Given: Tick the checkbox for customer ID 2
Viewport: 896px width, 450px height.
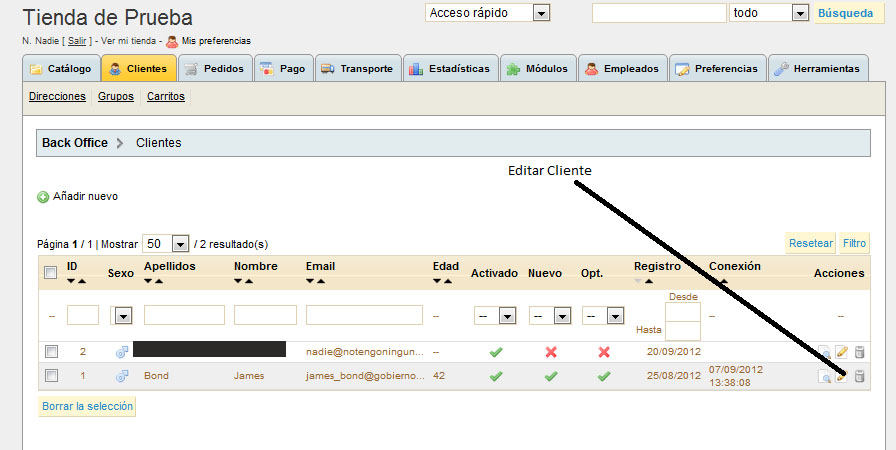Looking at the screenshot, I should click(51, 351).
